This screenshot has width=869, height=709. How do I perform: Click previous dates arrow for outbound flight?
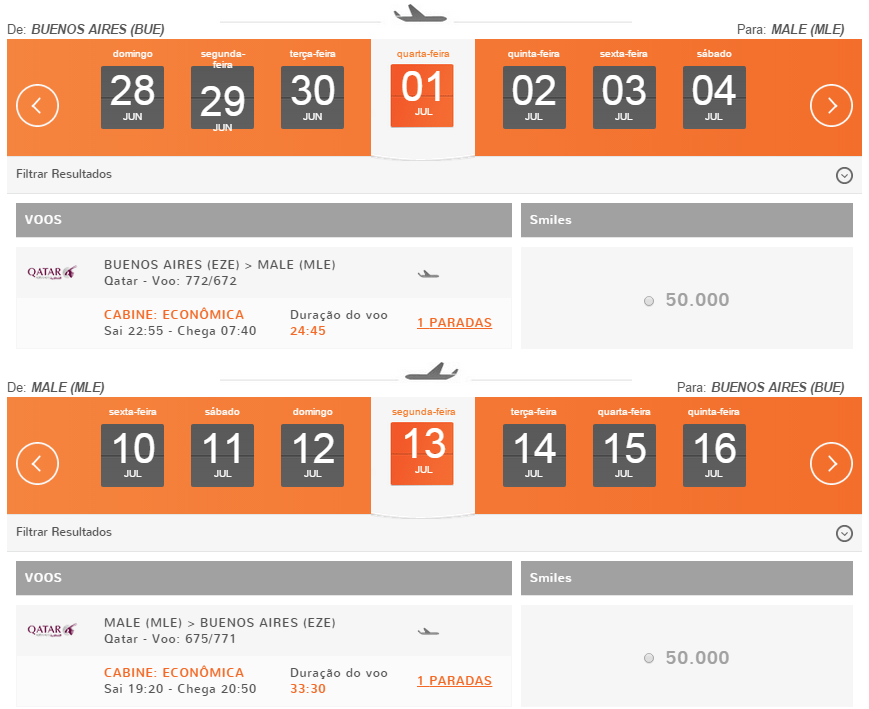(37, 105)
